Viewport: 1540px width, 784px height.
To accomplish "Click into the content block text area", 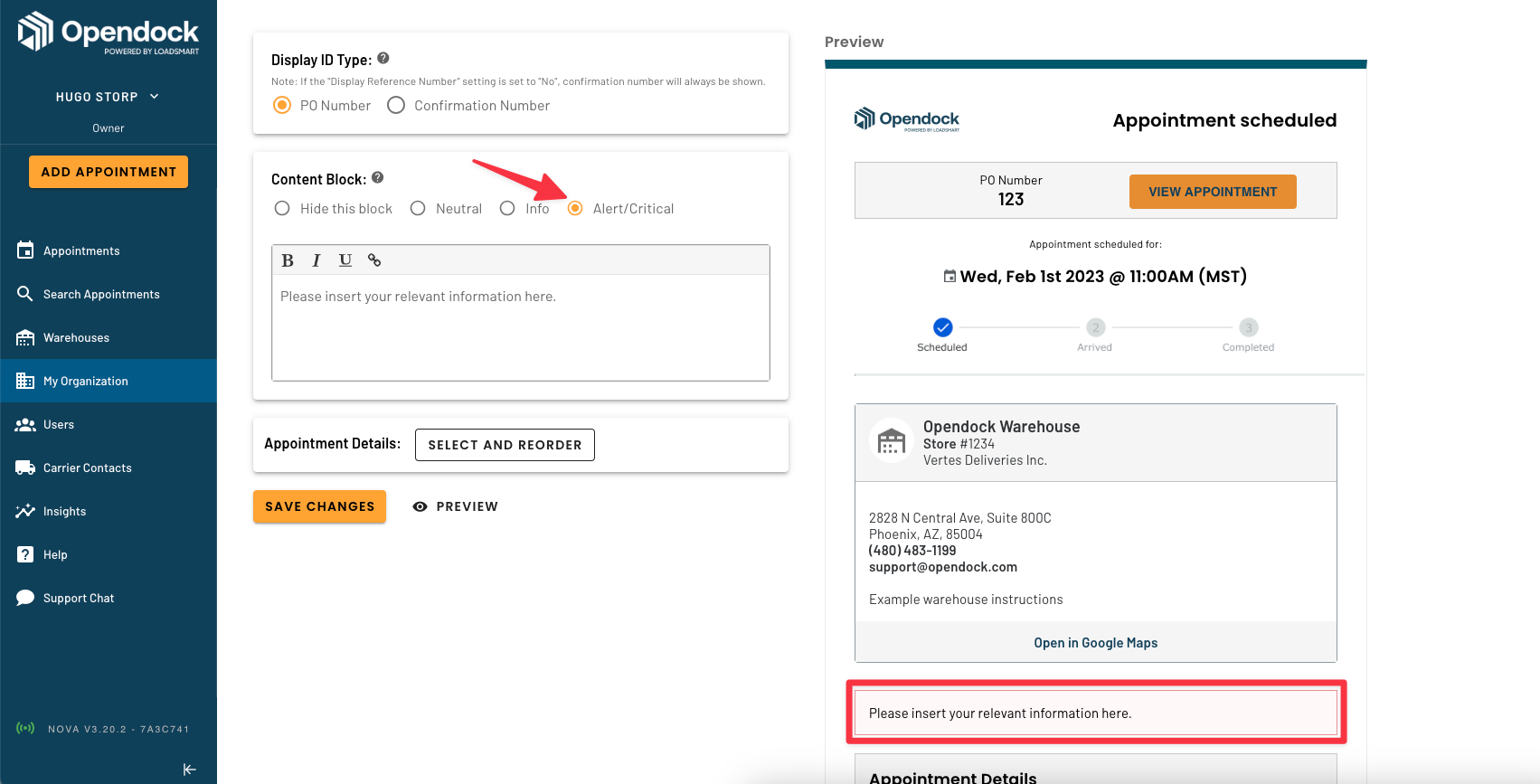I will [521, 327].
